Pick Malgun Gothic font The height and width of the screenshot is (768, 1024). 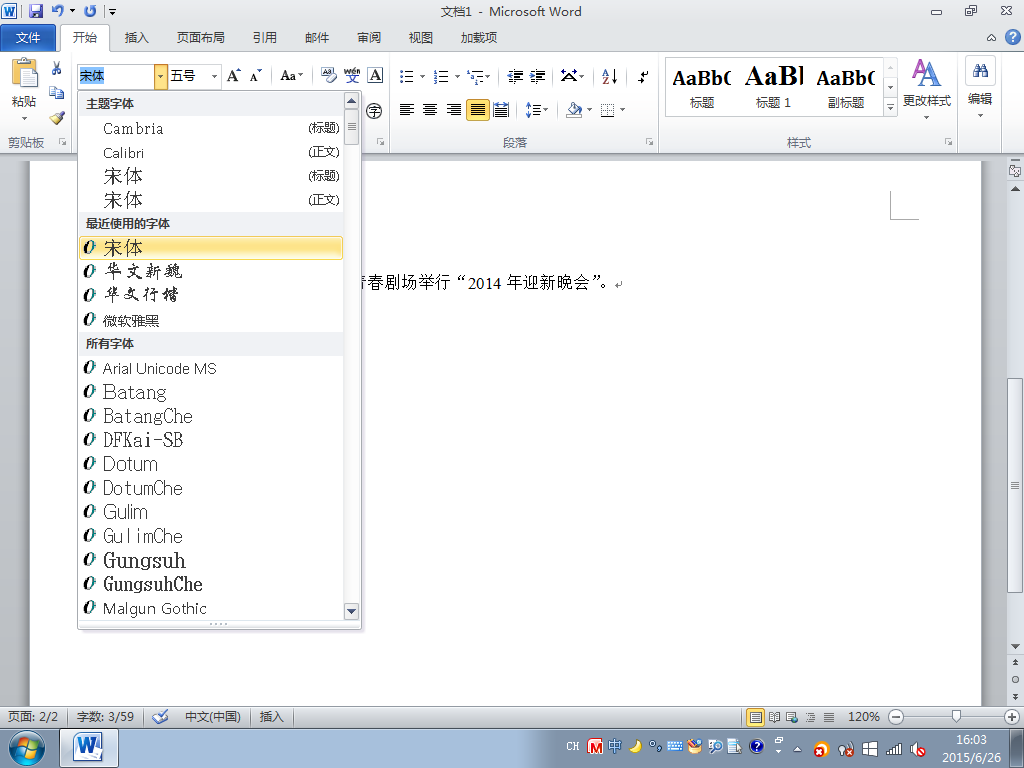coord(210,608)
